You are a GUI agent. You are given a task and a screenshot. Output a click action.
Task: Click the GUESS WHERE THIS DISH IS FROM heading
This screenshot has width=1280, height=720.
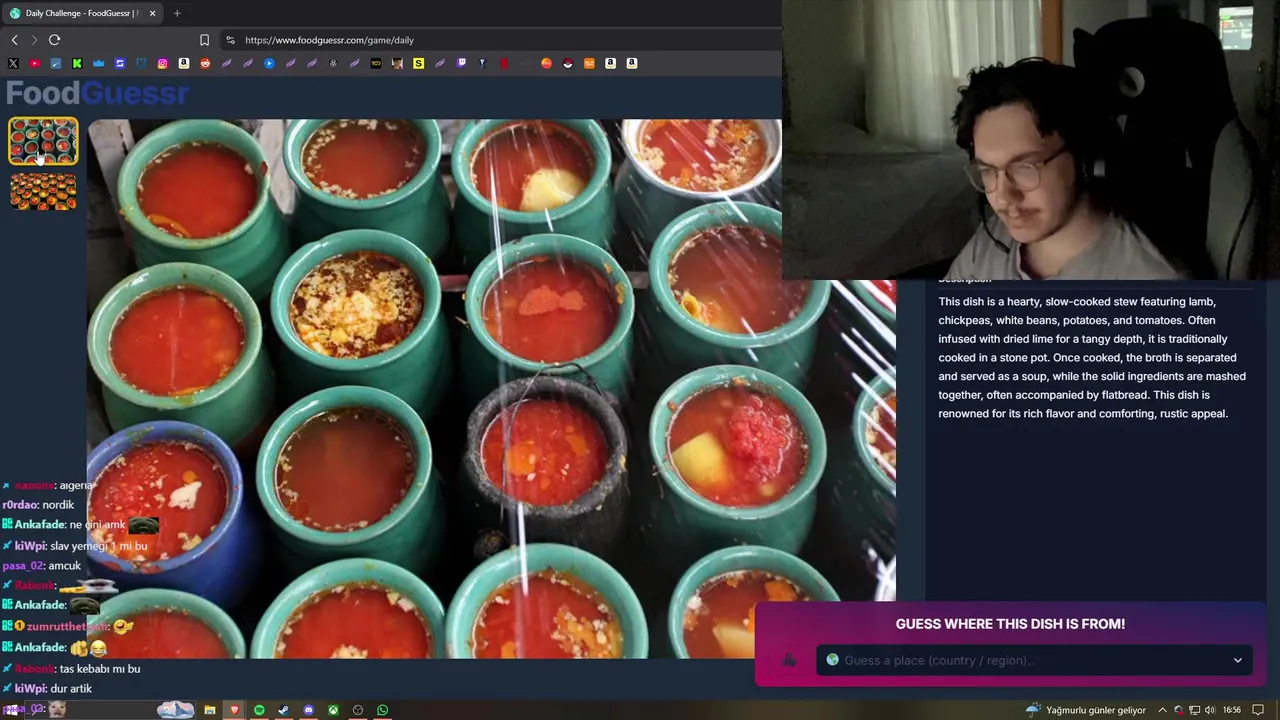[x=1010, y=624]
